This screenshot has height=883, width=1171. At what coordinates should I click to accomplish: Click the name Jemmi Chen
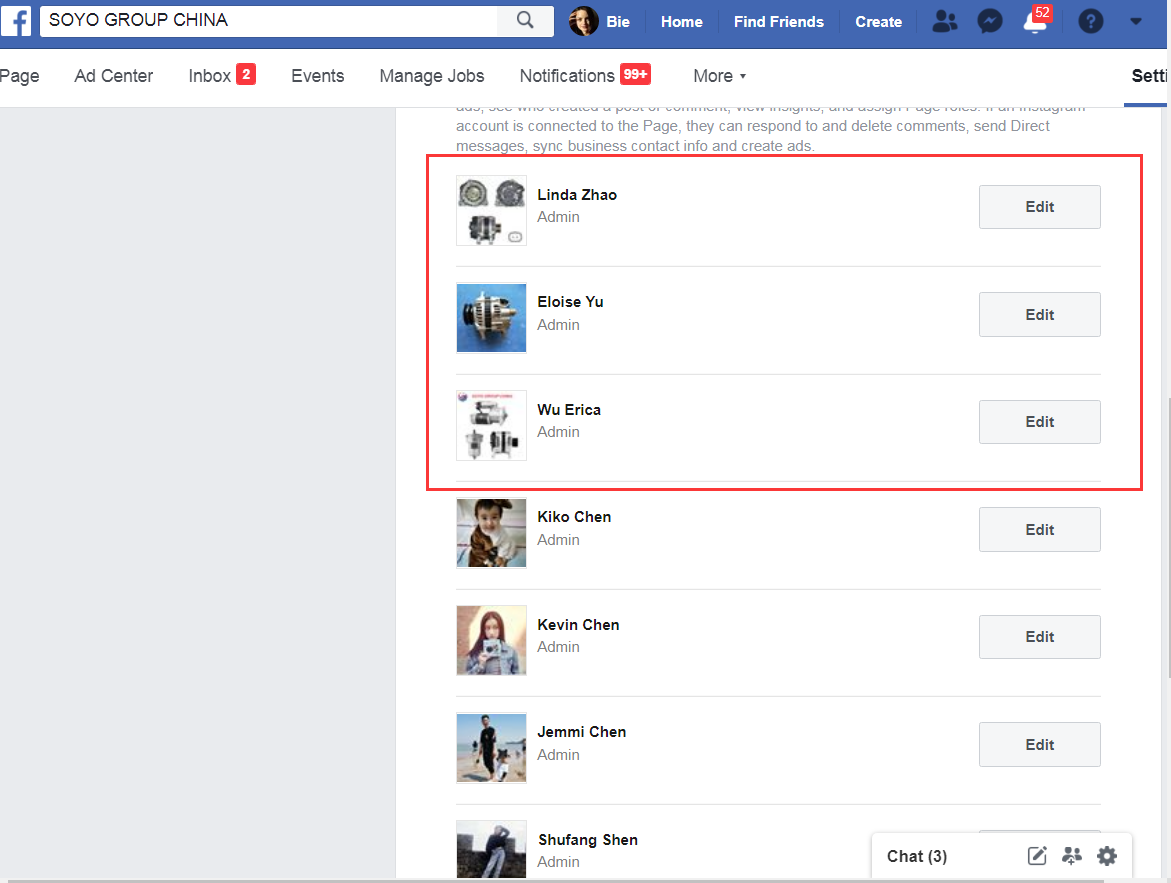pos(581,732)
